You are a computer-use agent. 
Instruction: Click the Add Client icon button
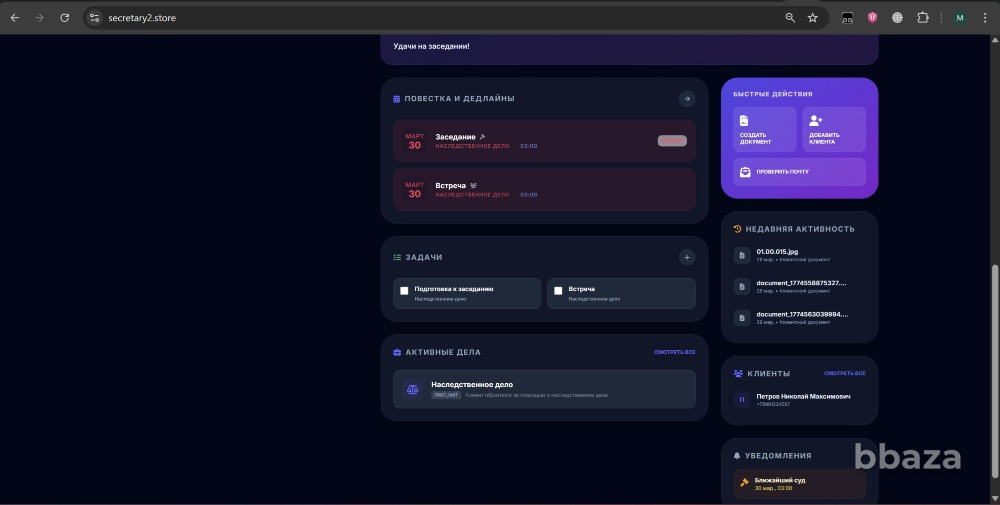pyautogui.click(x=833, y=129)
